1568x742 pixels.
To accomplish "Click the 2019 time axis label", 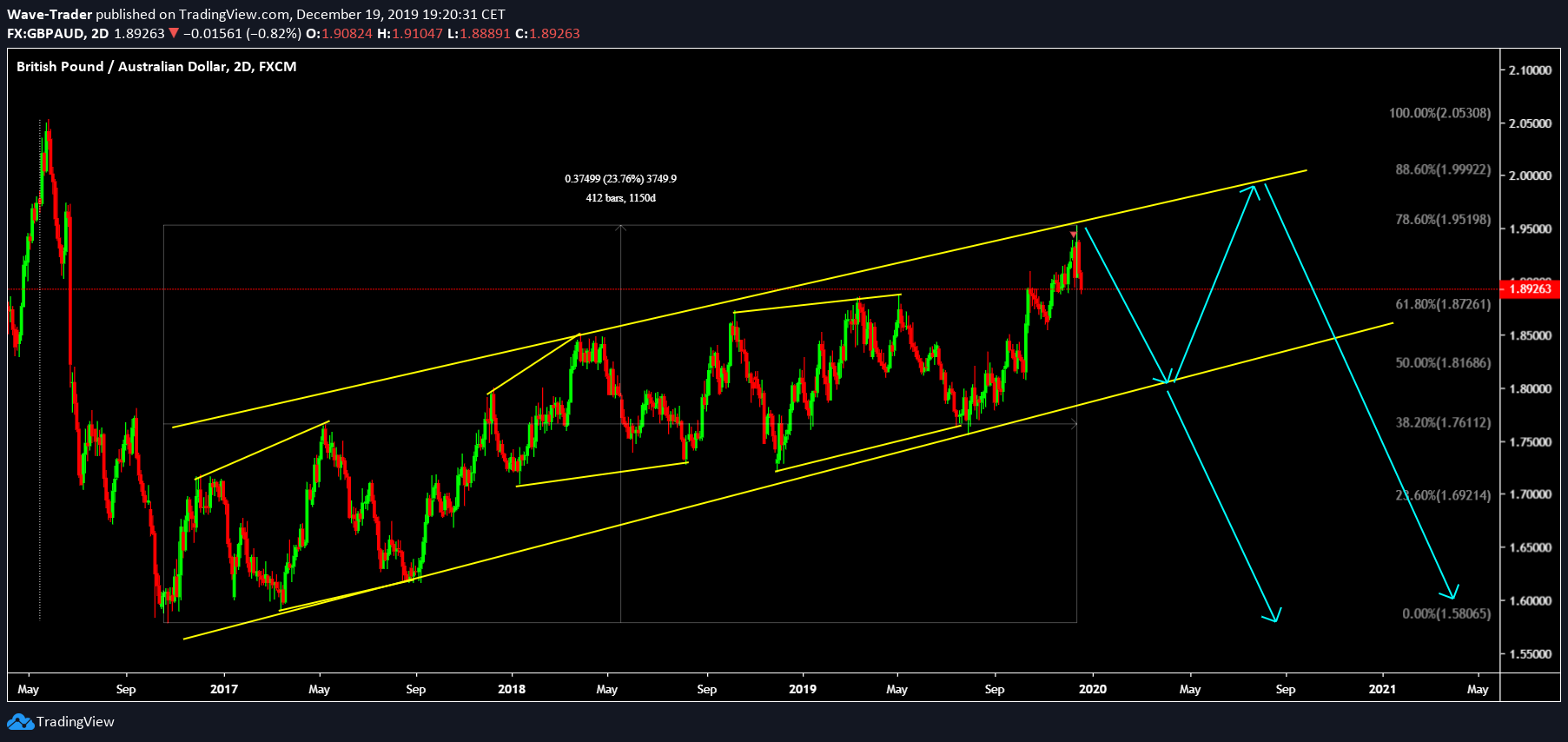I will coord(803,689).
